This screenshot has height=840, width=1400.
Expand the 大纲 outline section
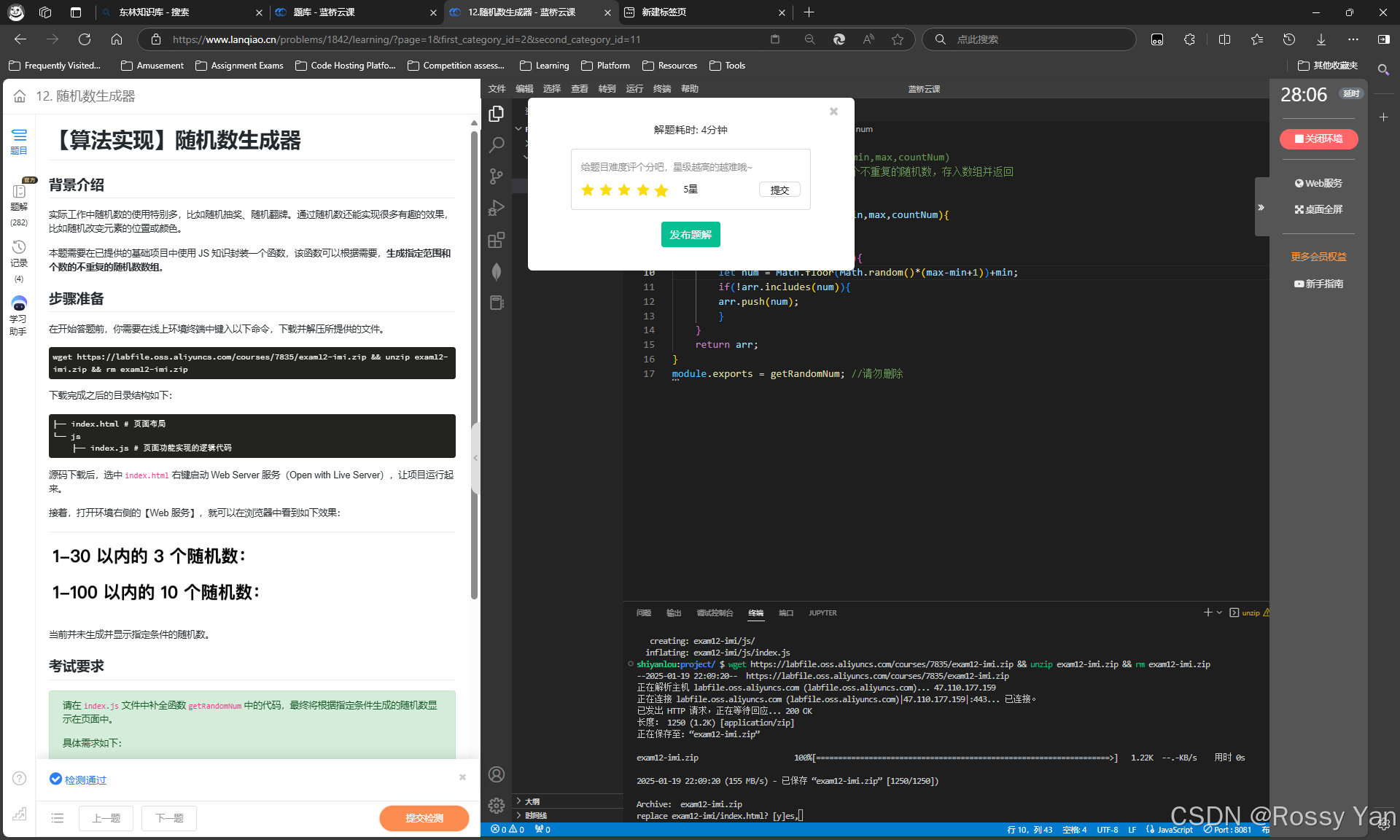click(x=532, y=801)
